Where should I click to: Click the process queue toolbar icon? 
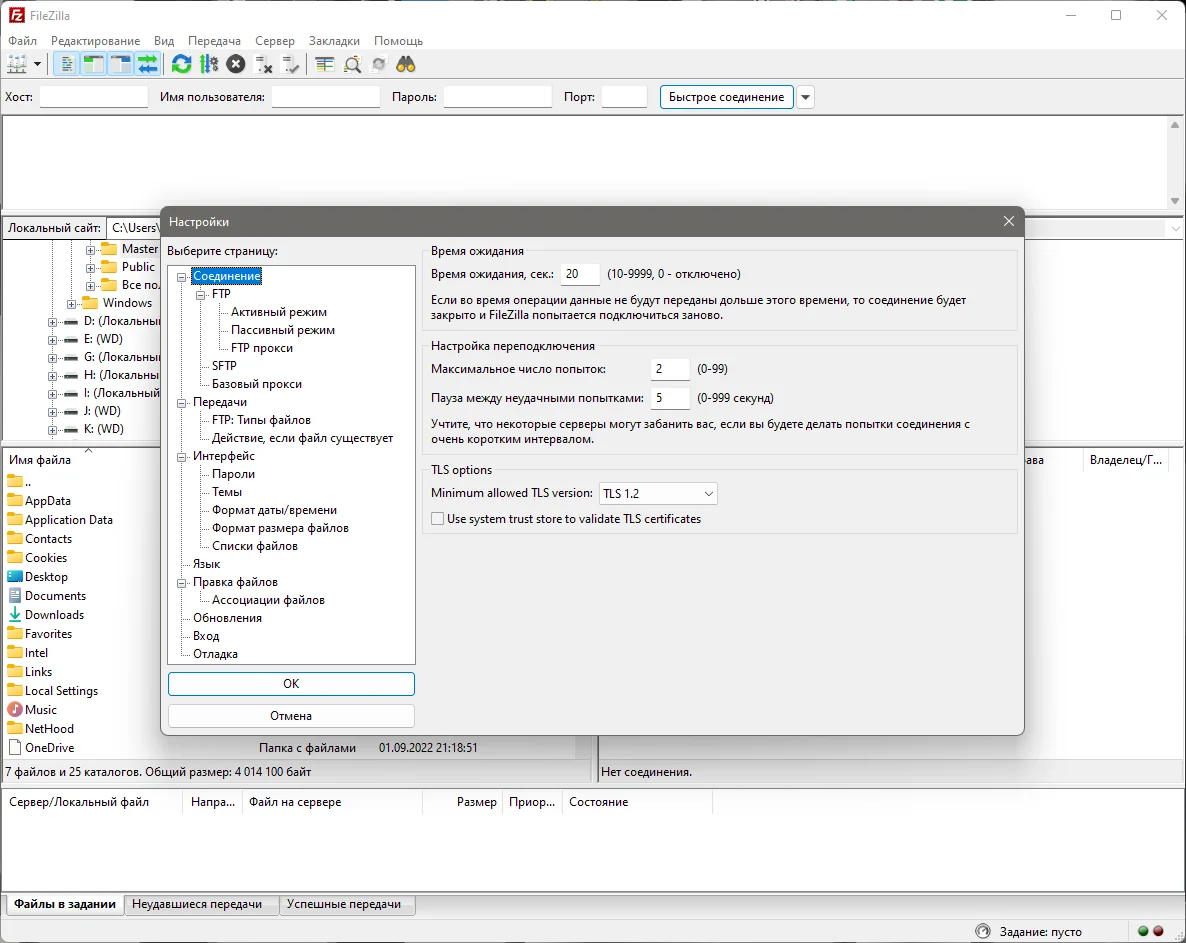tap(209, 64)
